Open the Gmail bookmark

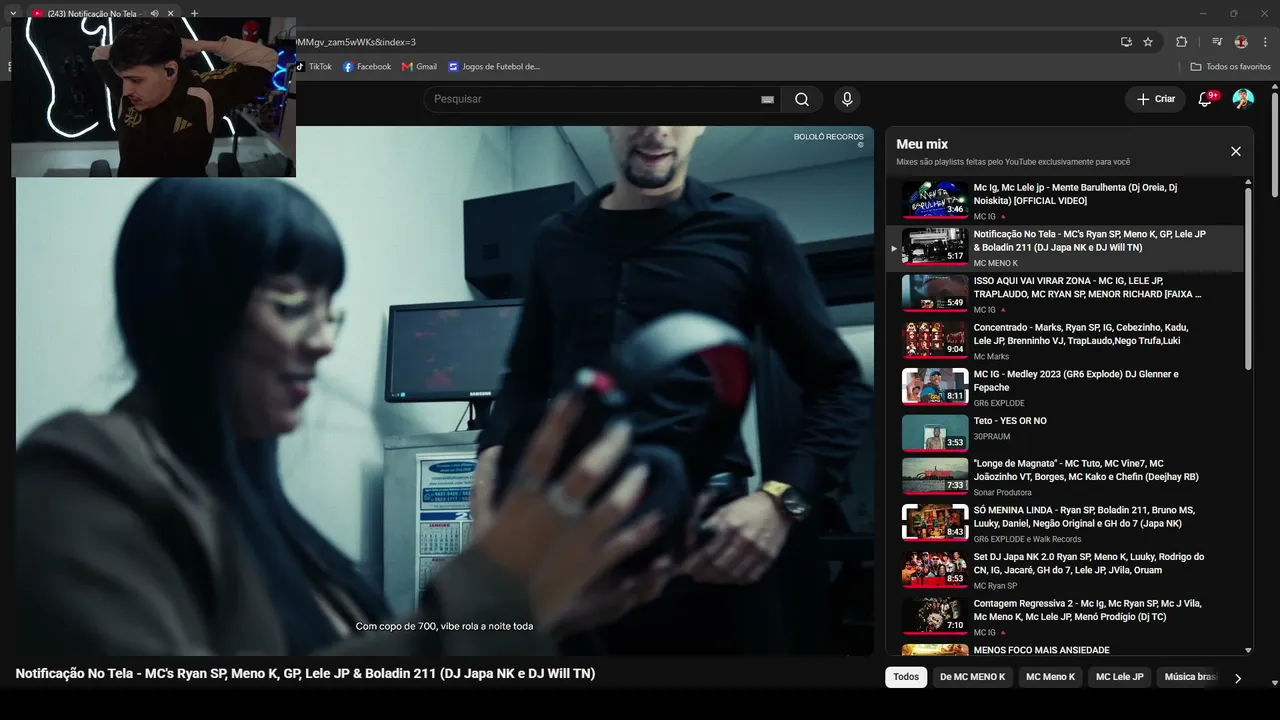(x=419, y=67)
